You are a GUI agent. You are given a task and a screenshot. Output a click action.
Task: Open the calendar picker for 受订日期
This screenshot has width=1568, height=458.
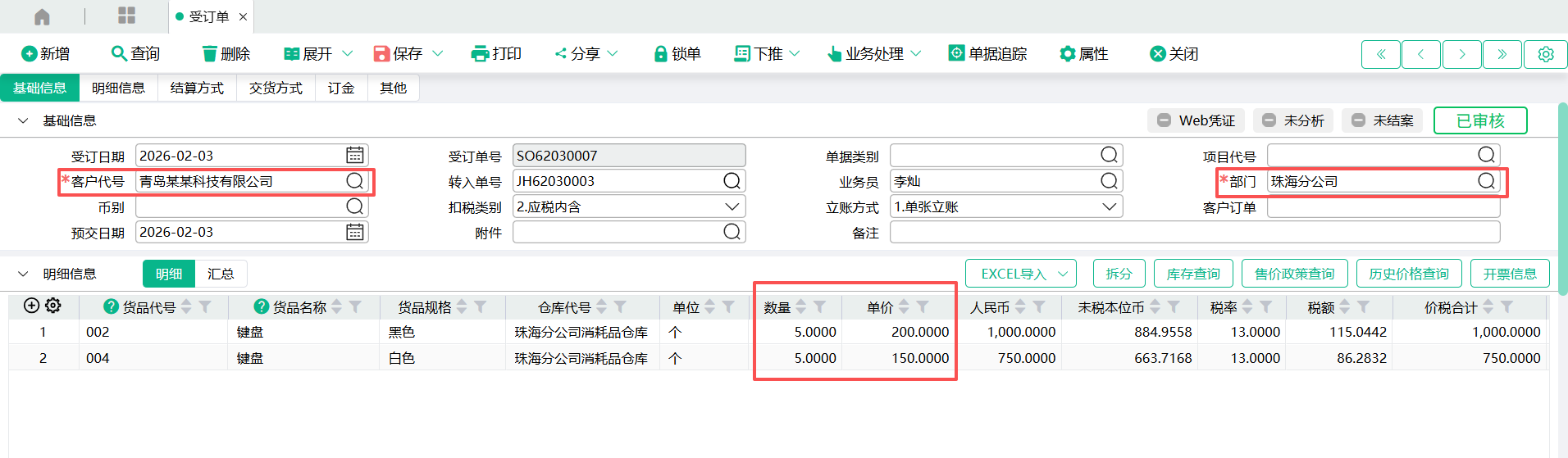tap(354, 156)
